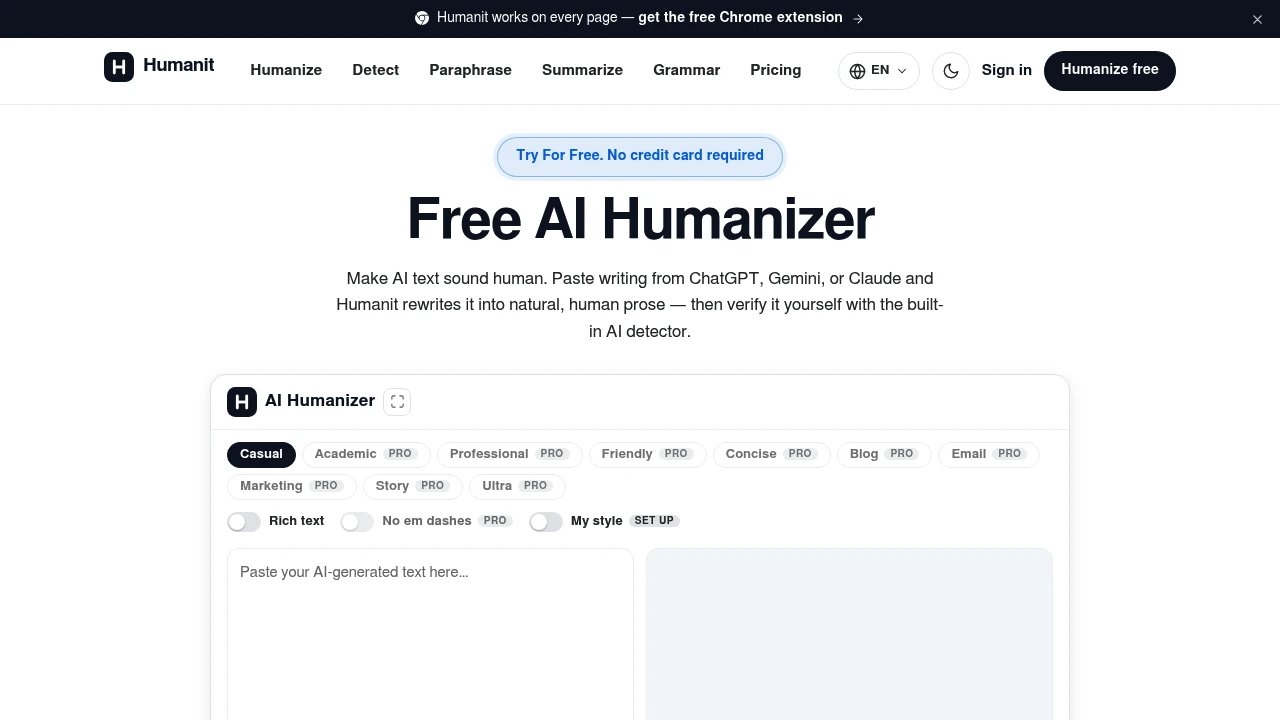Click the SET UP badge beside My style
The width and height of the screenshot is (1280, 720).
click(x=654, y=522)
